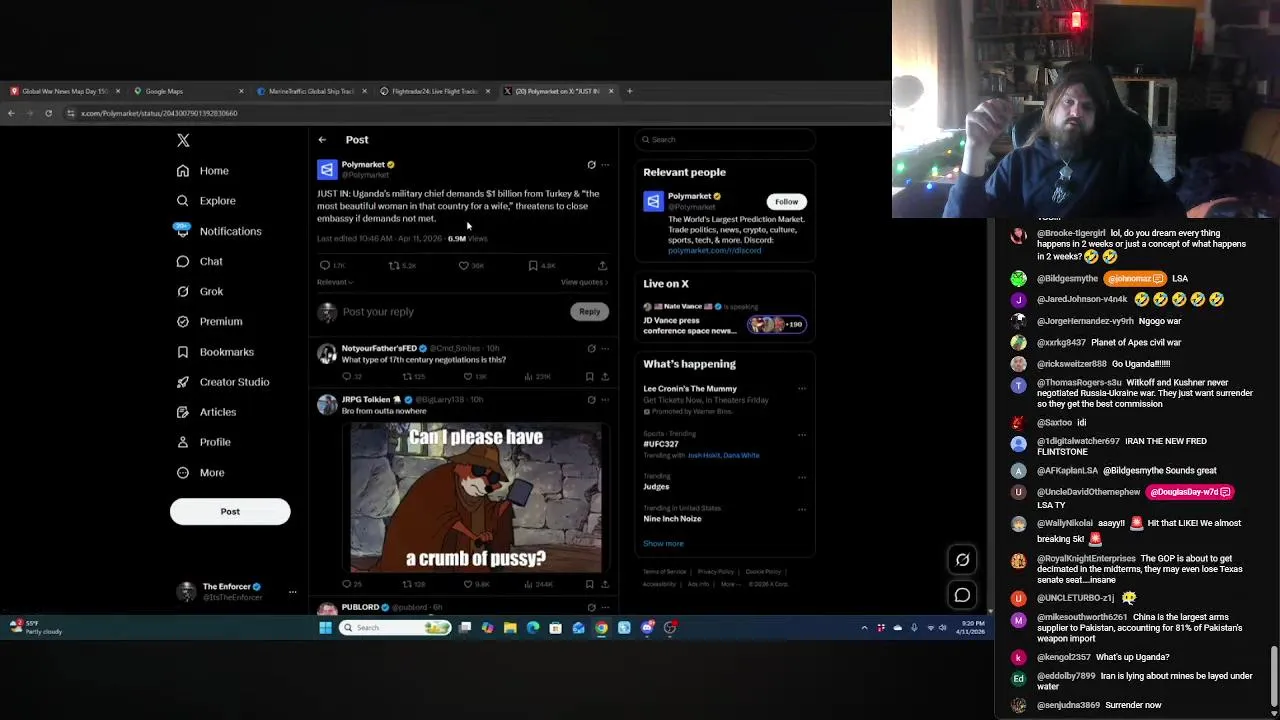Click the browser address bar URL
Image resolution: width=1280 pixels, height=720 pixels.
(x=158, y=113)
